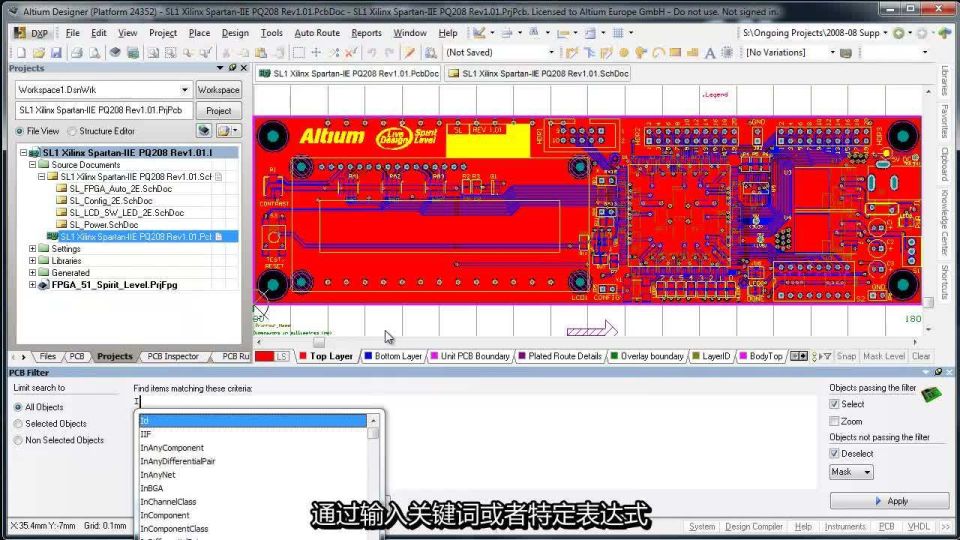Expand the FPGA_51_Spirit_Level.PrjFpg node
Viewport: 960px width, 540px height.
click(32, 285)
